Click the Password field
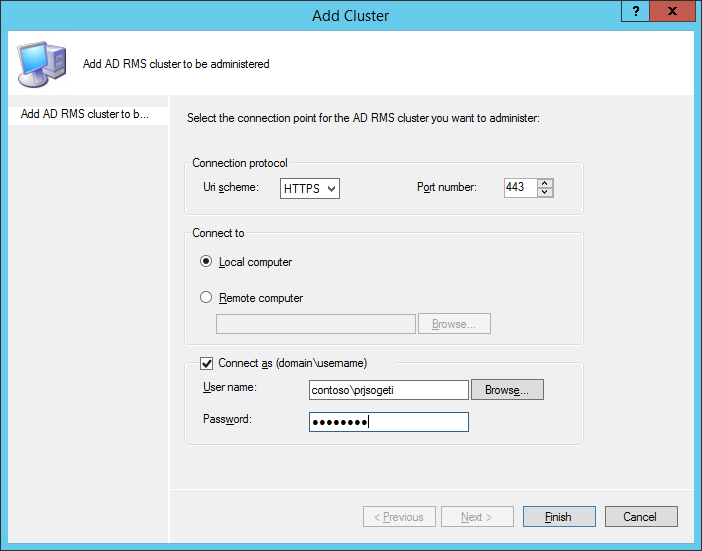The image size is (702, 551). pos(389,422)
